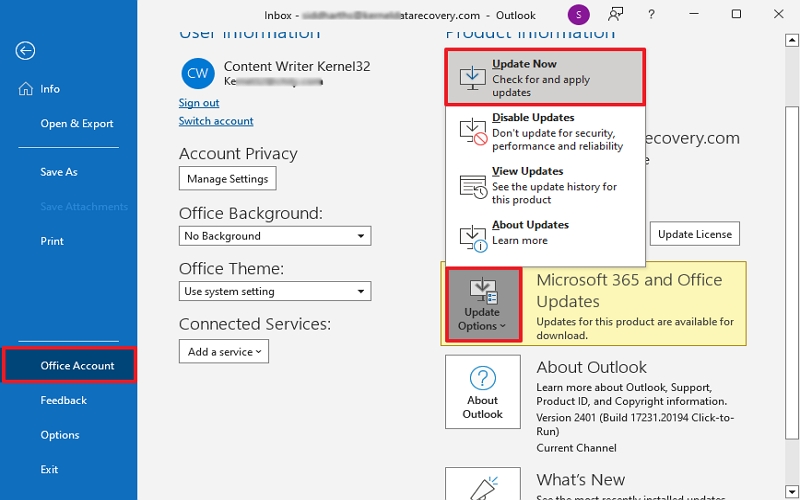
Task: Open Office Account in the sidebar
Action: pos(69,365)
